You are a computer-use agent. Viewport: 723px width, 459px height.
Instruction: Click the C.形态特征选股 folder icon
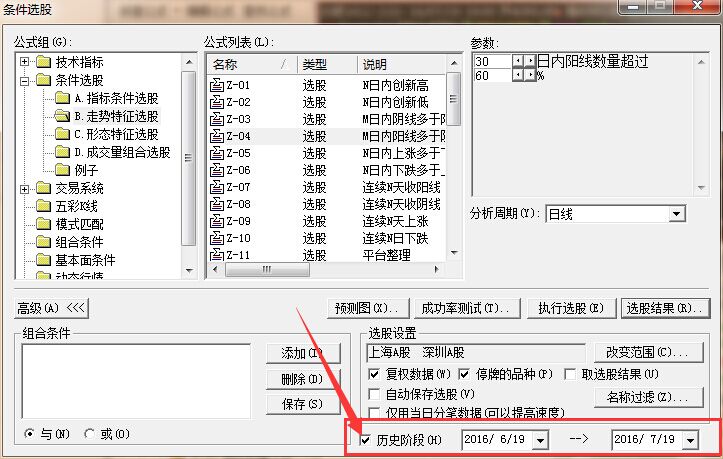[x=62, y=134]
